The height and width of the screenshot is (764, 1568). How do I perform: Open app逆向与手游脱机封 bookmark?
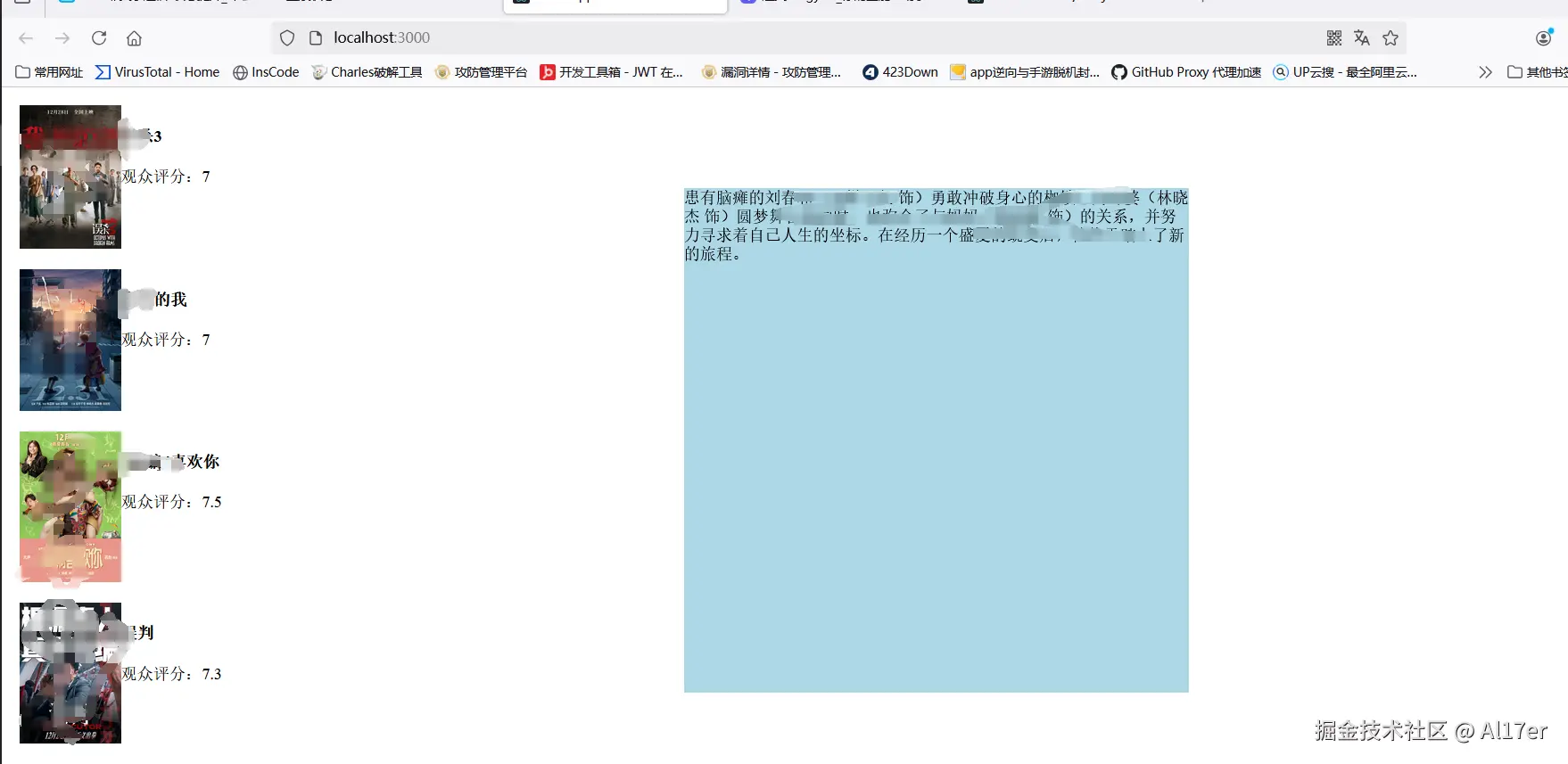(1025, 72)
